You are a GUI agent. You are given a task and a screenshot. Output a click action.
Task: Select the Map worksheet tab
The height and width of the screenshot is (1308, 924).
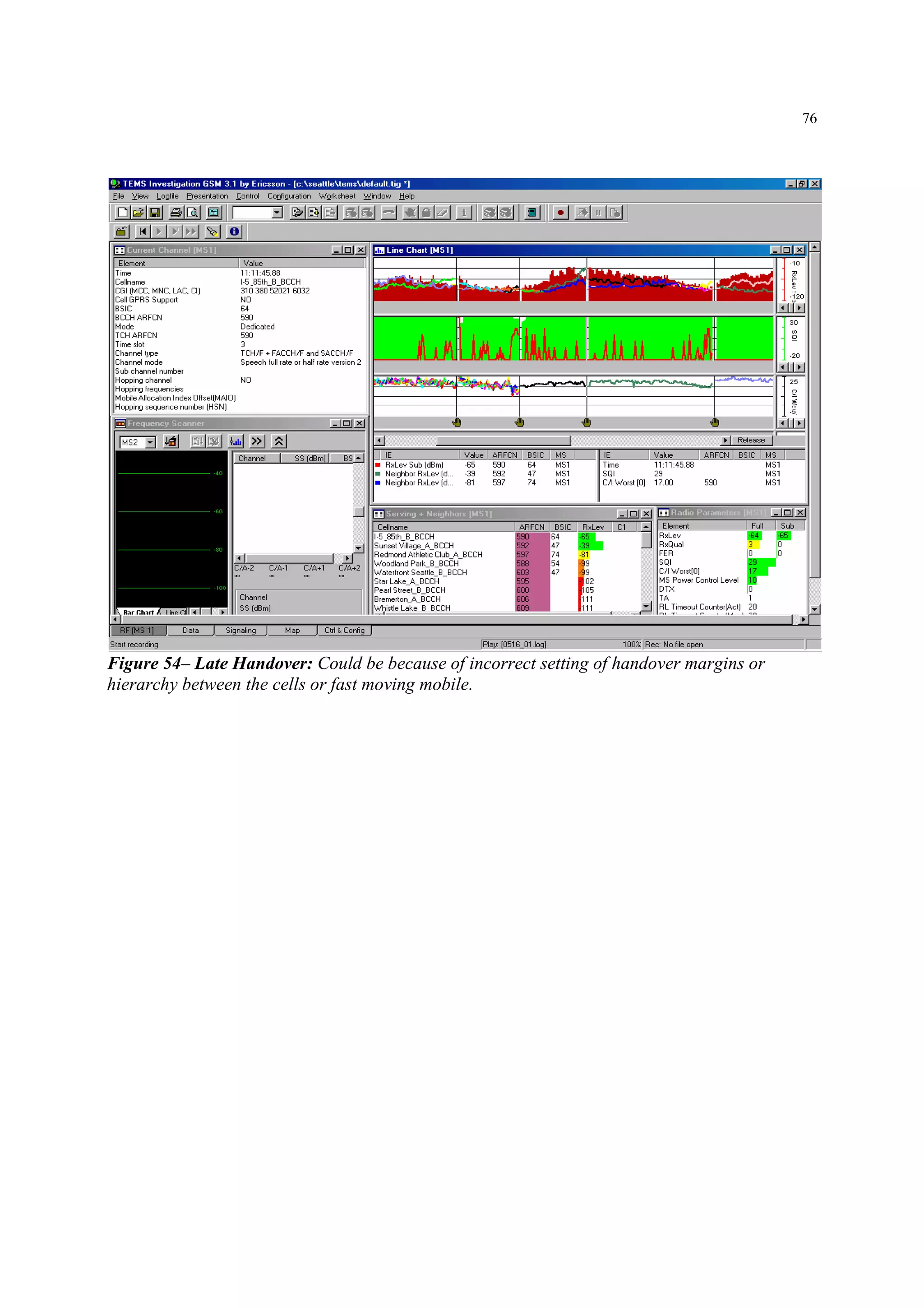[x=292, y=631]
